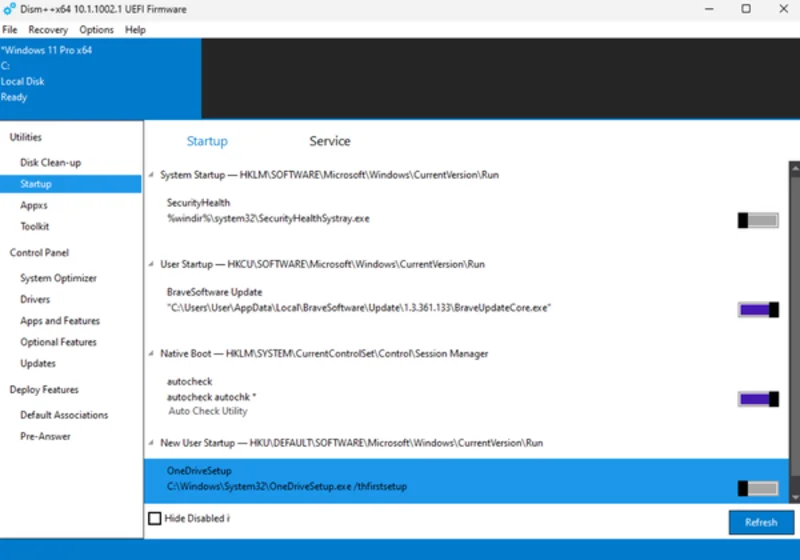Viewport: 800px width, 560px height.
Task: Collapse the System Startup group
Action: 152,175
